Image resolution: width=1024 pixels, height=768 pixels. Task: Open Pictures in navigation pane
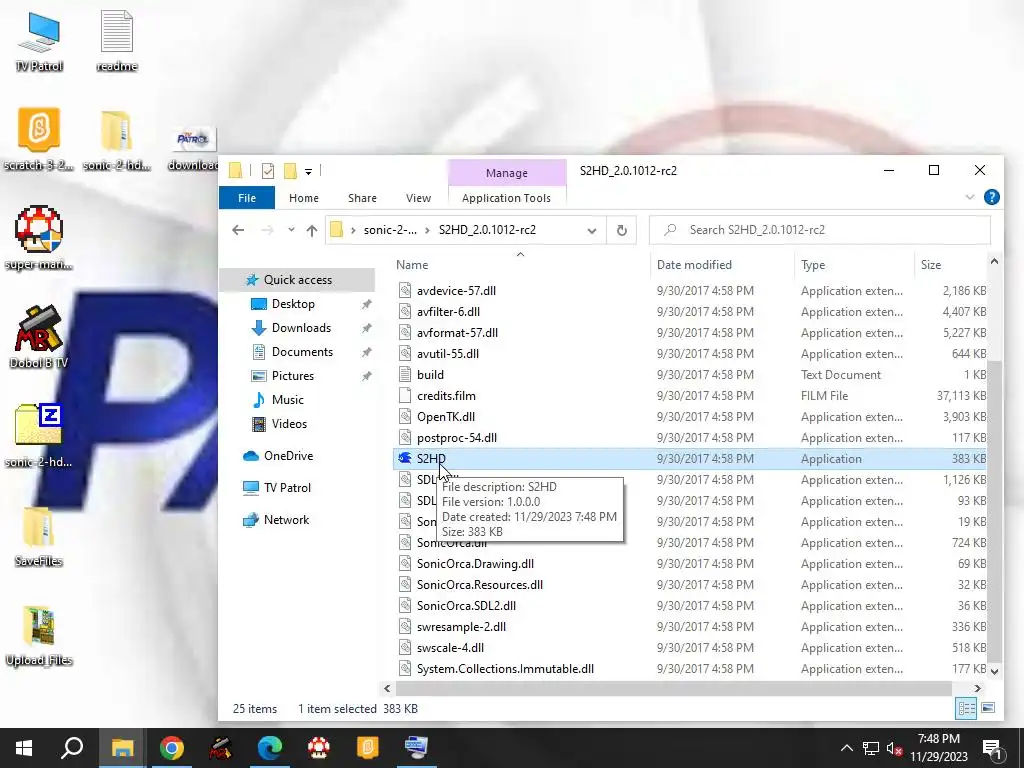[293, 376]
